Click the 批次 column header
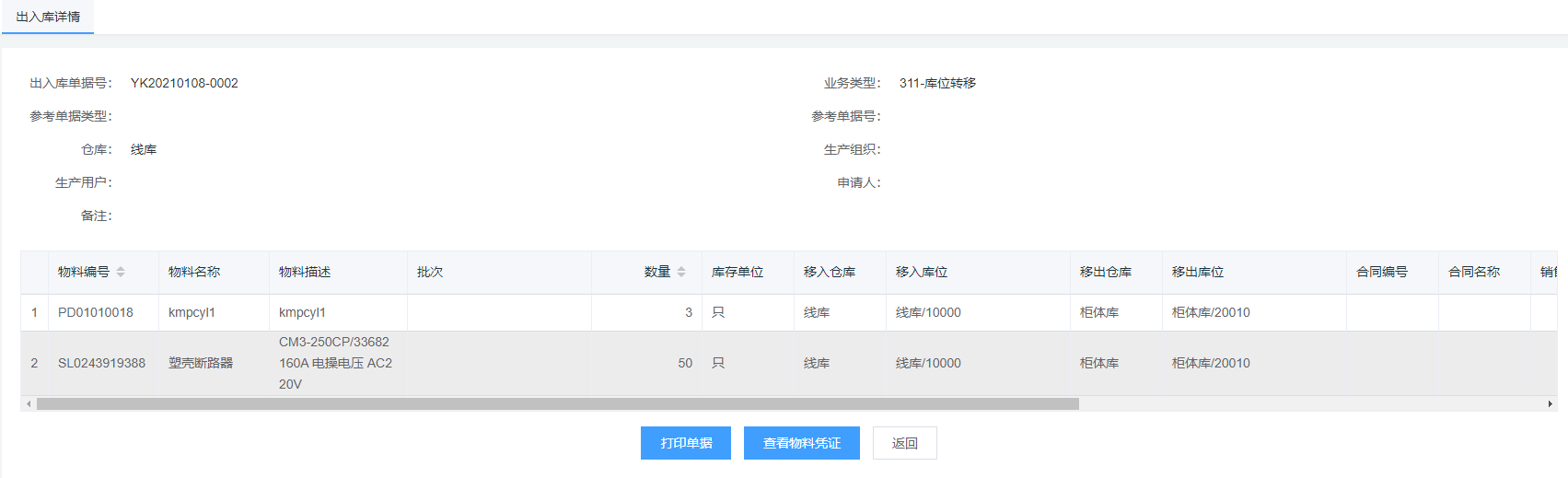Image resolution: width=1568 pixels, height=478 pixels. click(430, 272)
